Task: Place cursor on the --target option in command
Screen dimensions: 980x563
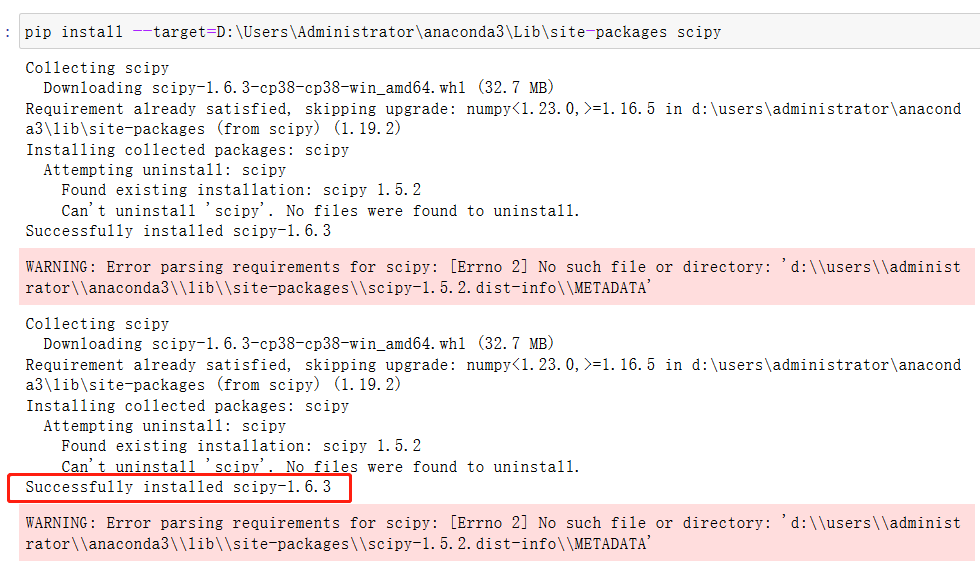Action: pos(169,32)
